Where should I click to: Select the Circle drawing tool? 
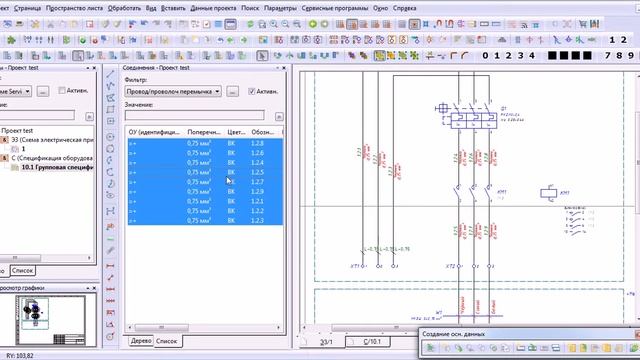pos(110,137)
